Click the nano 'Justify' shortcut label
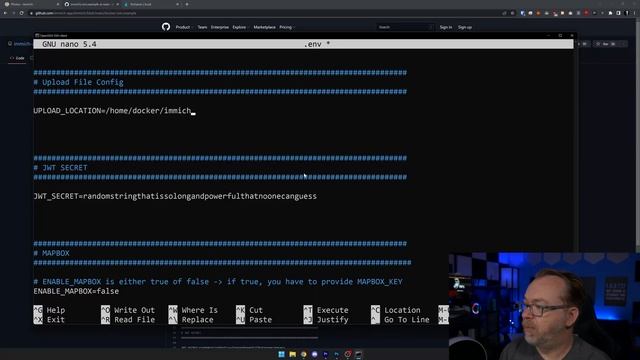Screen dimensions: 640x360 pyautogui.click(x=333, y=320)
